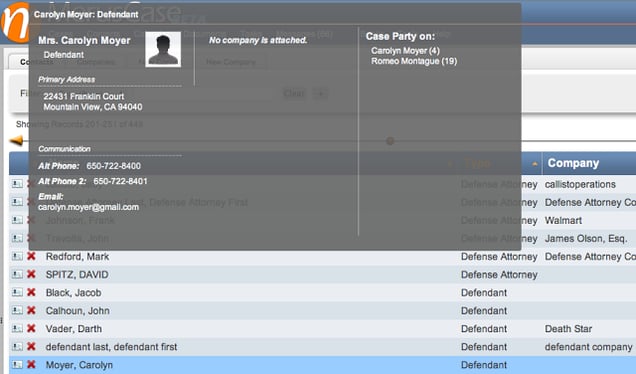Image resolution: width=636 pixels, height=374 pixels.
Task: Click Carolyn Moyer's profile photo thumbnail
Action: (163, 49)
